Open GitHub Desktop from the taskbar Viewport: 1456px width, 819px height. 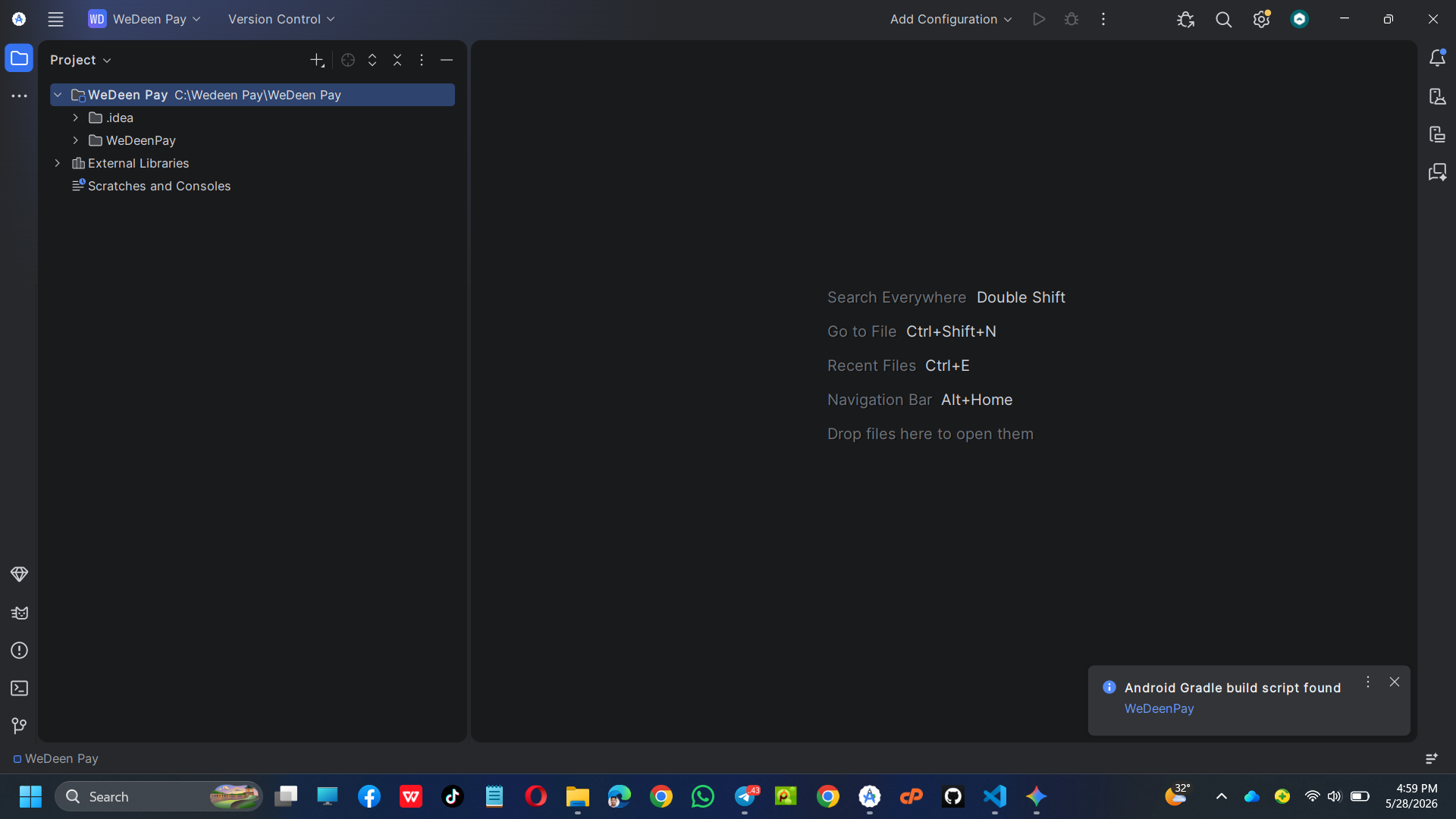953,796
